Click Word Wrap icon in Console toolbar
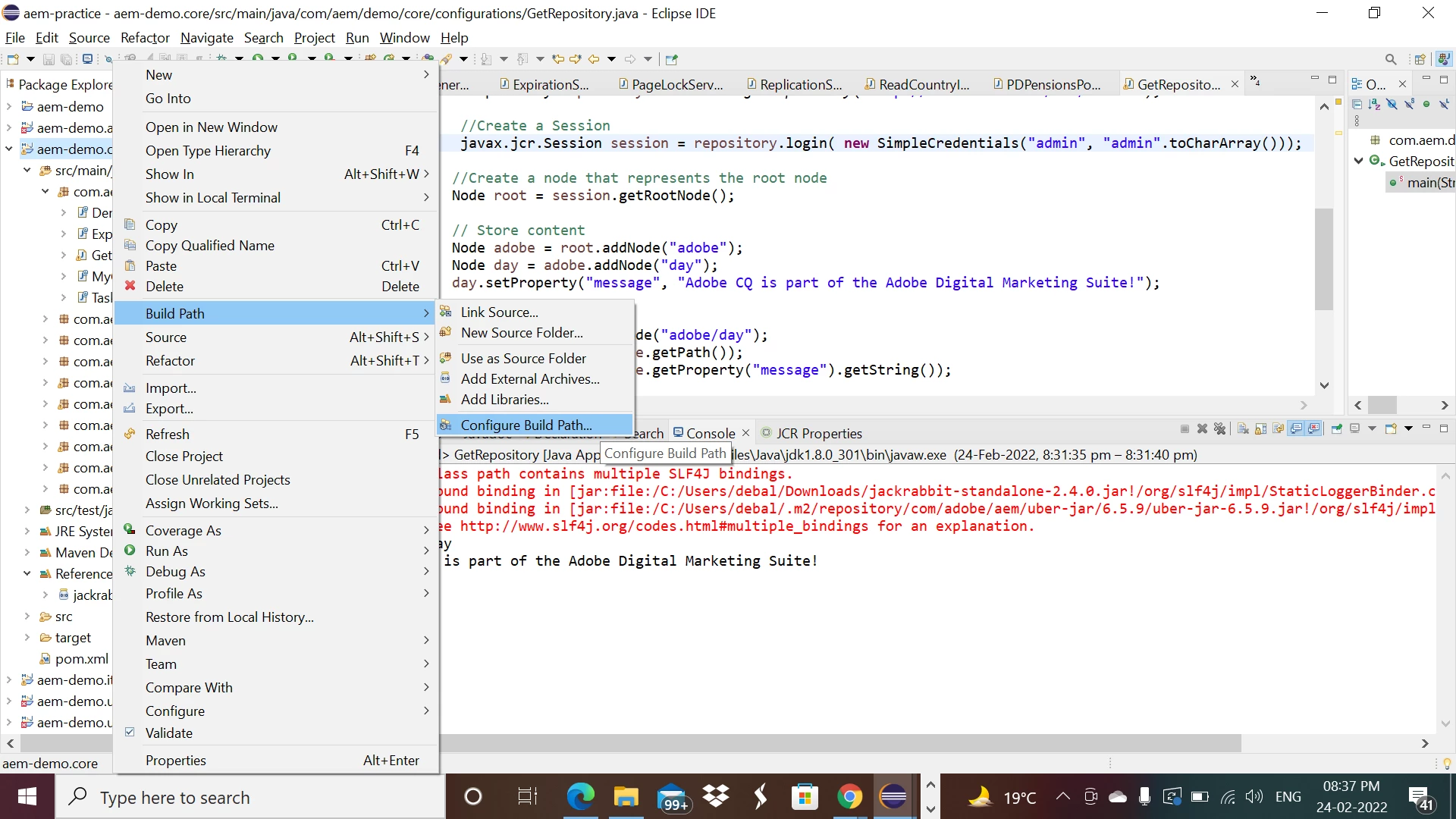Image resolution: width=1456 pixels, height=819 pixels. pos(1279,429)
